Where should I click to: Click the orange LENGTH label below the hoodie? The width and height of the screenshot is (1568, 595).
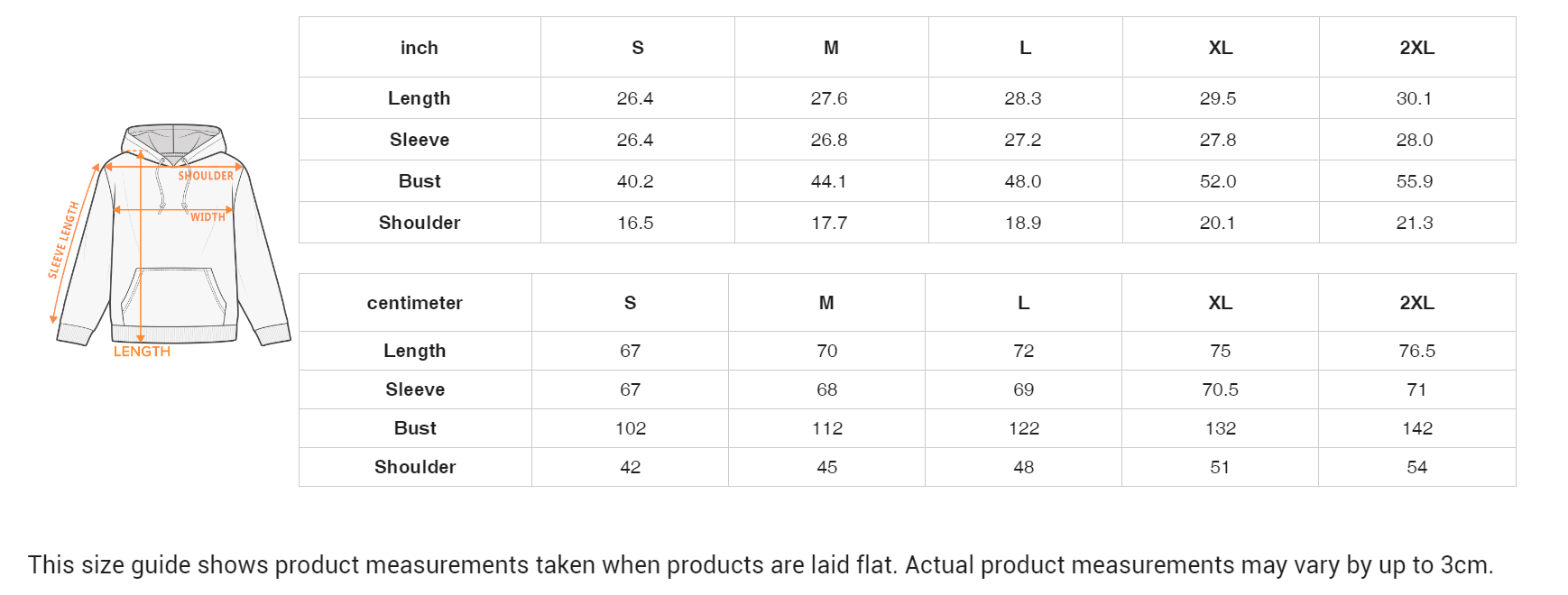click(x=142, y=352)
